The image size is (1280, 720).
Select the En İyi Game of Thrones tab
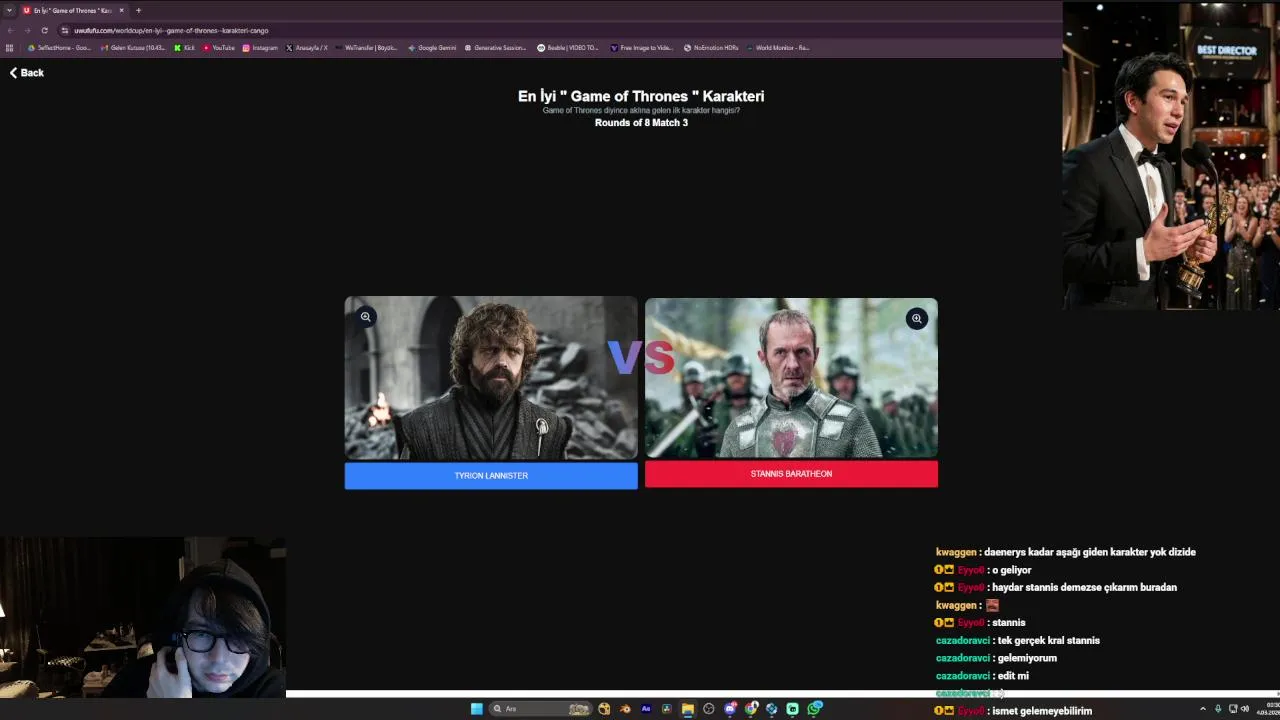point(74,10)
